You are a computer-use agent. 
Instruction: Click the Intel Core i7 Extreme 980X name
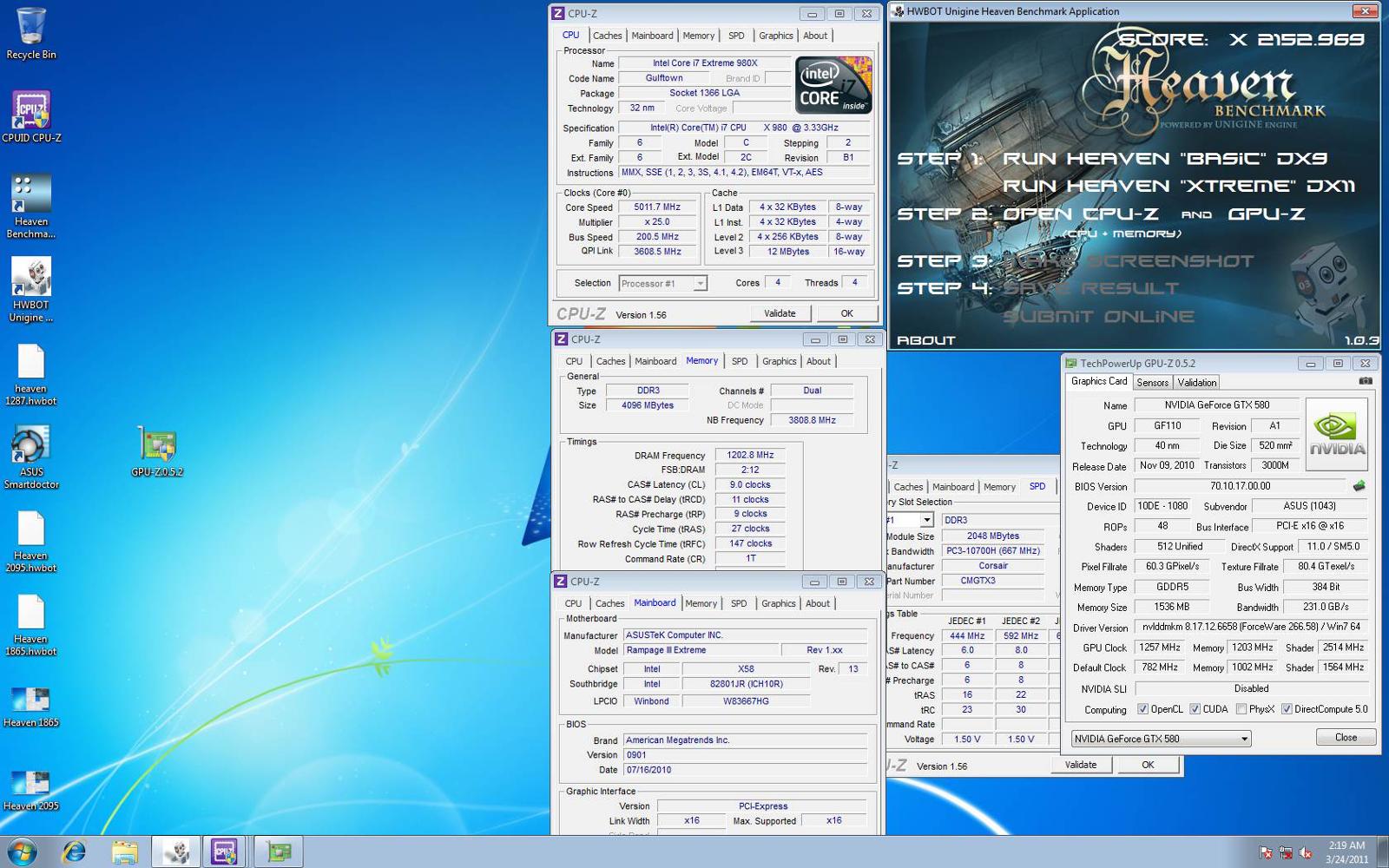(x=705, y=63)
